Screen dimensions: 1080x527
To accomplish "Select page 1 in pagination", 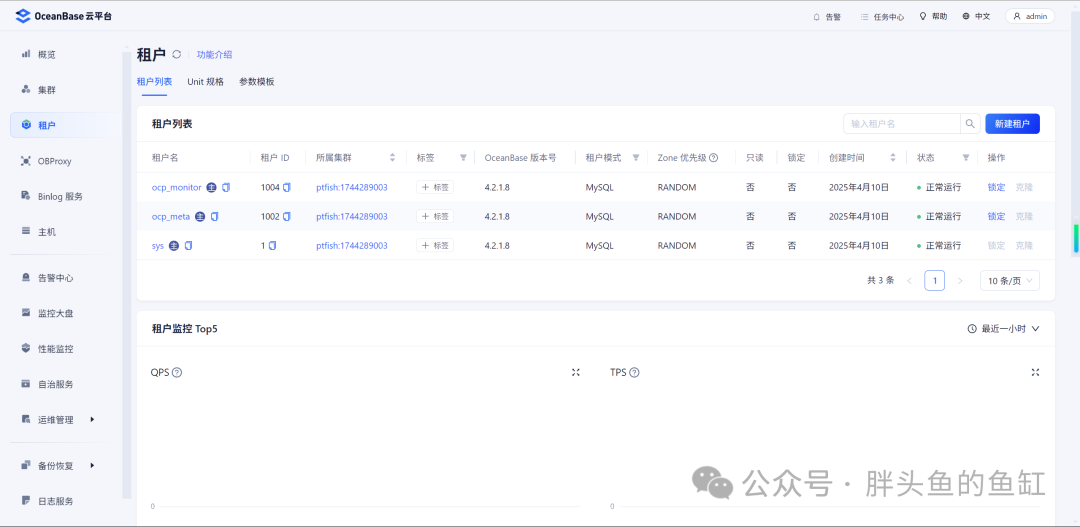I will click(934, 280).
